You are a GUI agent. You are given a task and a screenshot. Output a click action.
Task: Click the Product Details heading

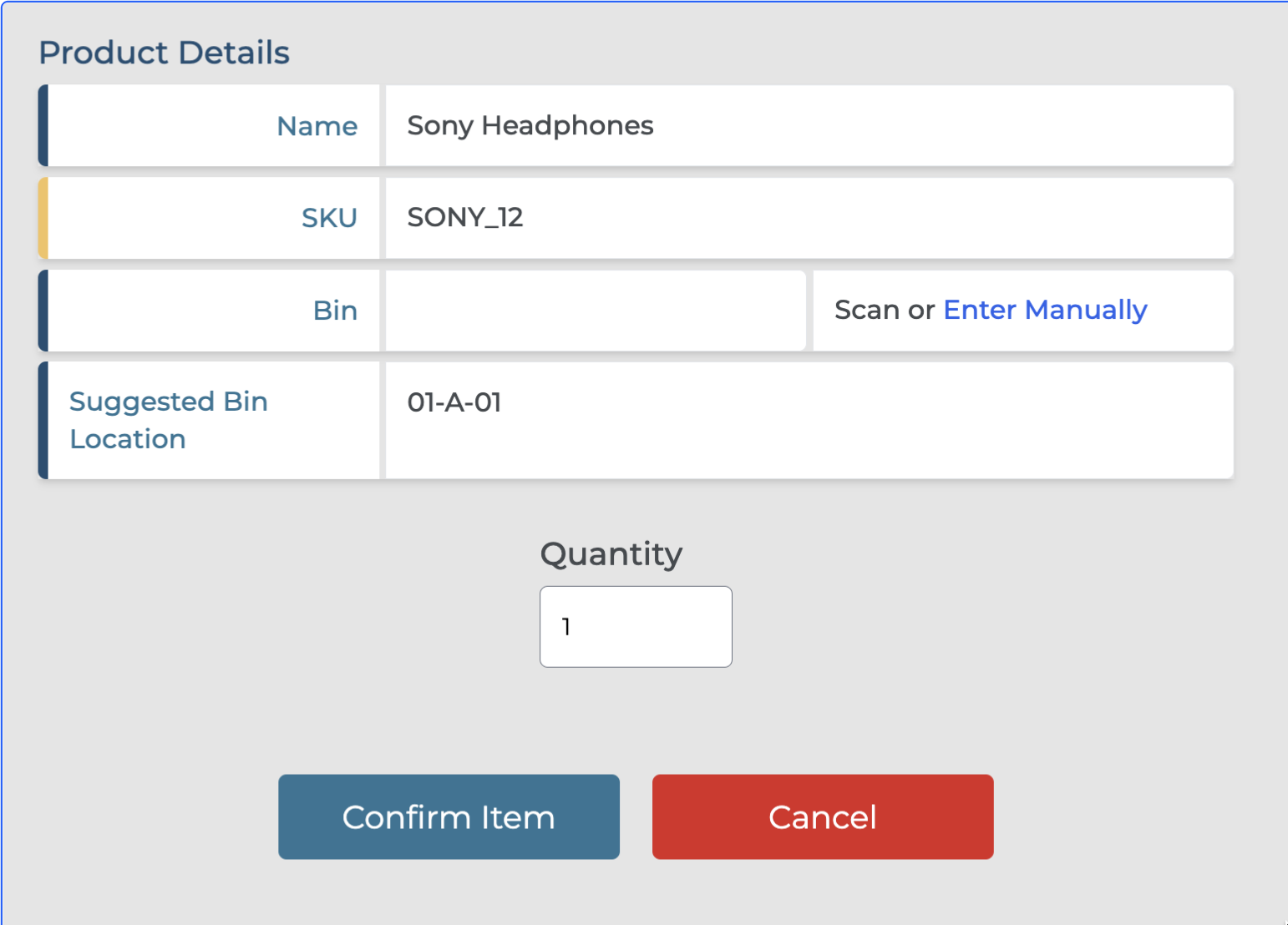pyautogui.click(x=164, y=53)
